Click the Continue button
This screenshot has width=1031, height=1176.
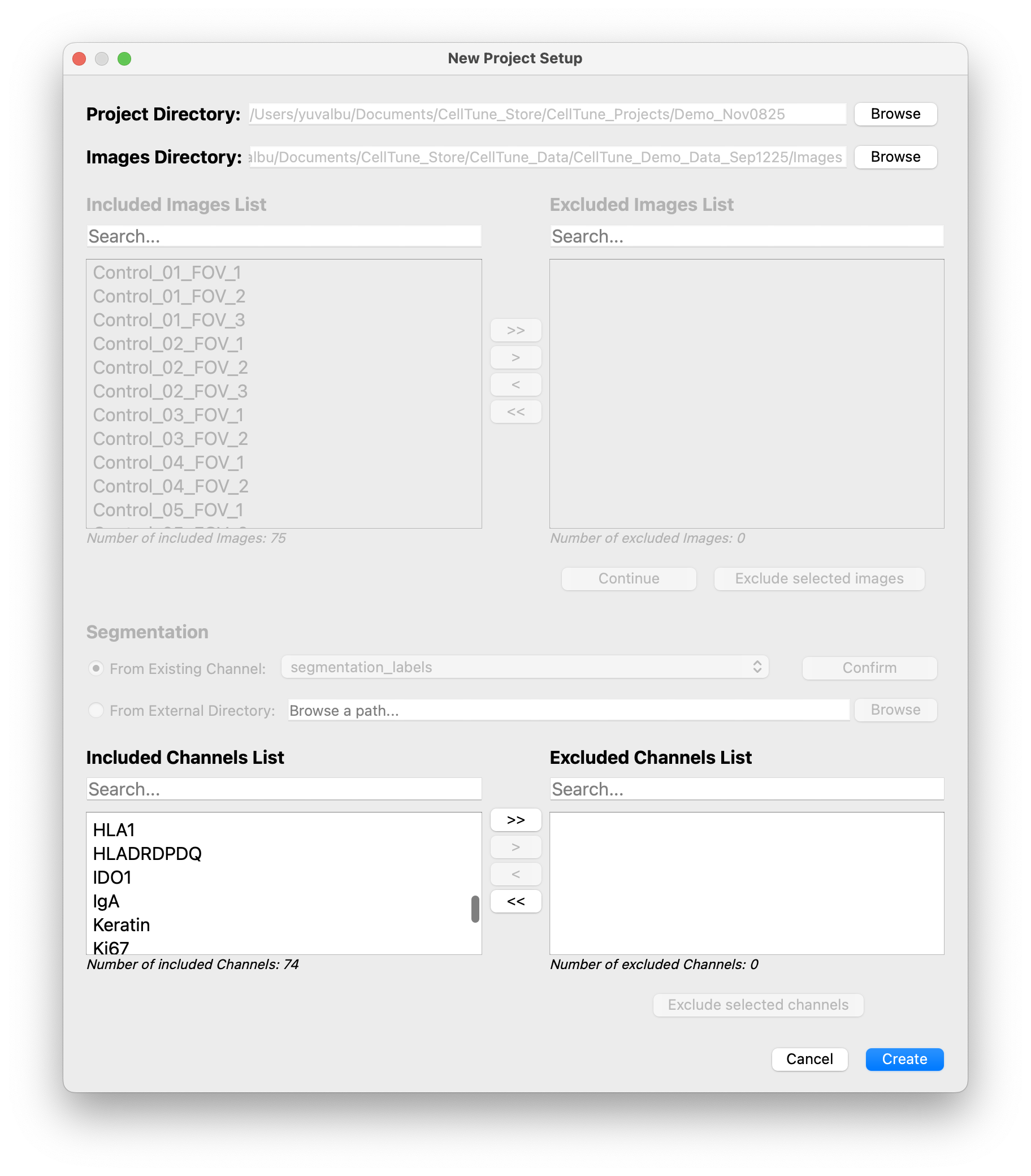coord(629,578)
